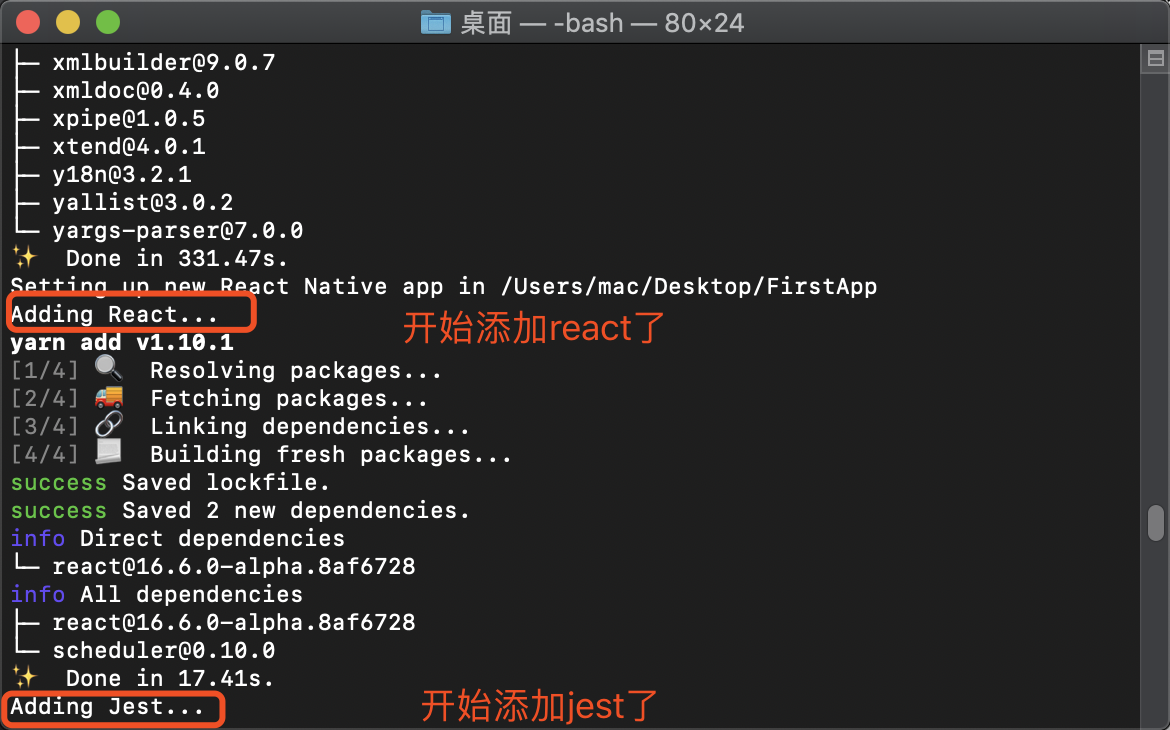
Task: Click the [3/4] step counter
Action: 45,427
